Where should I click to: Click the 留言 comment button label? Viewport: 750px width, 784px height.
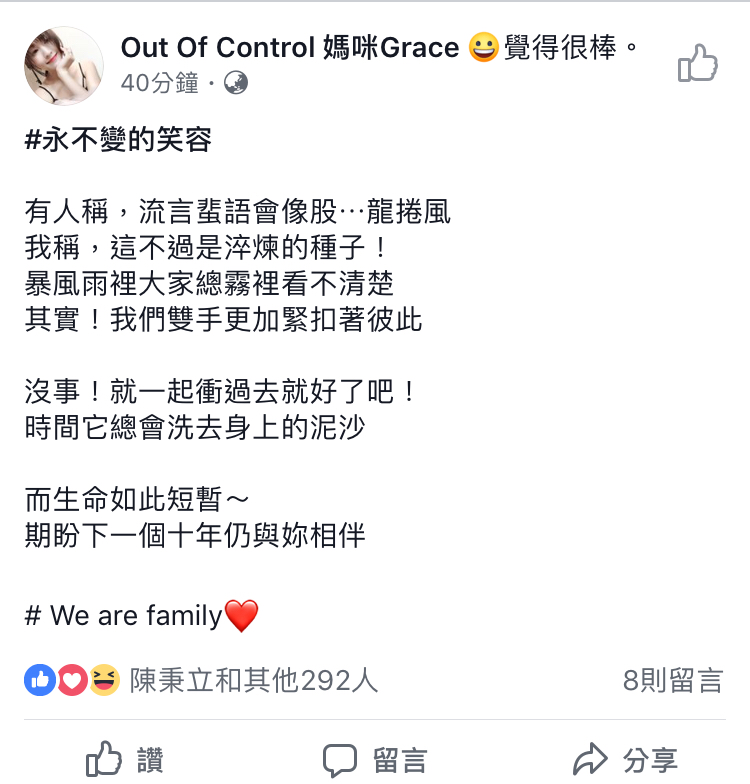click(x=400, y=760)
